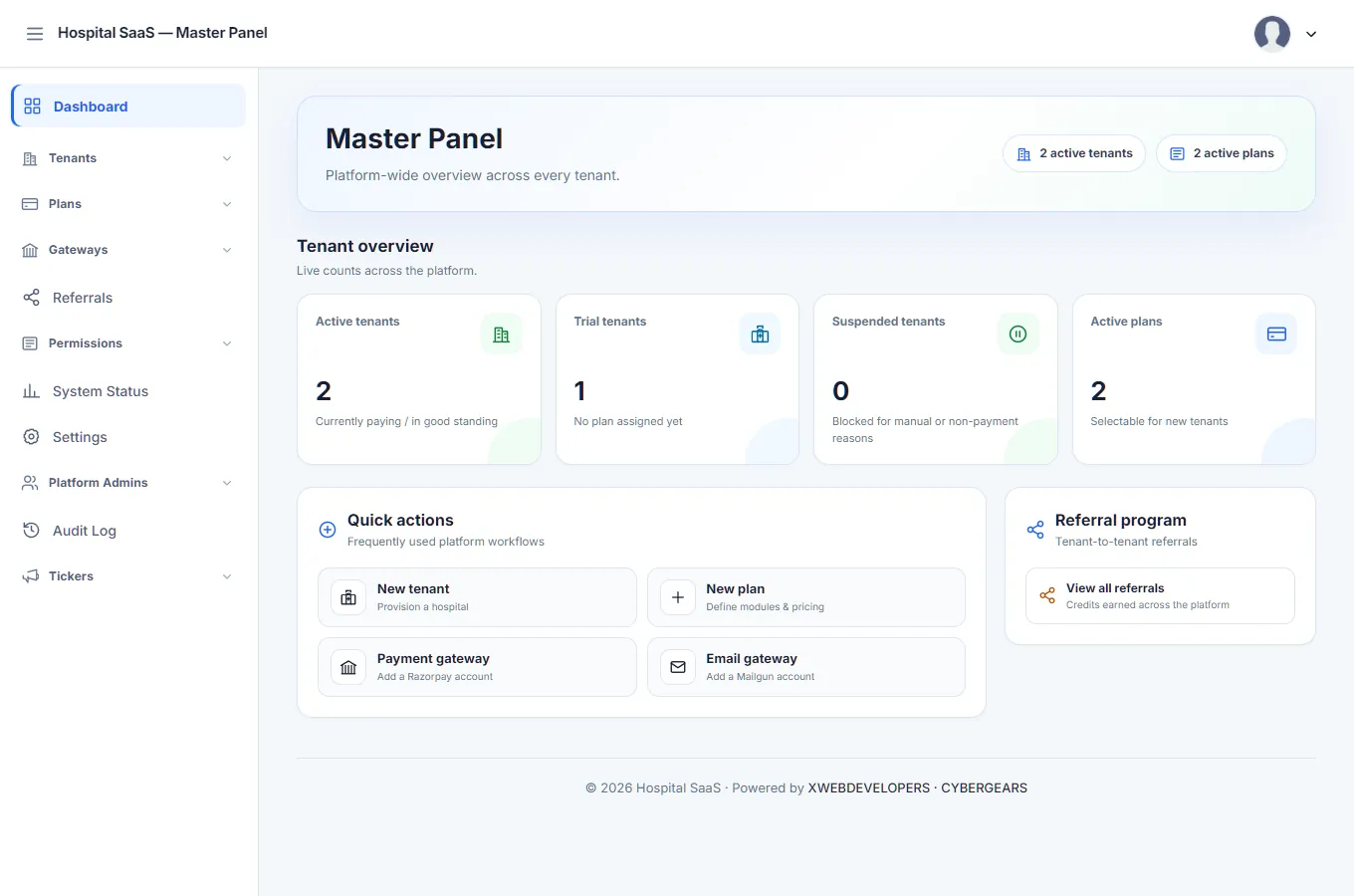Click the Payment gateway bank icon
This screenshot has width=1354, height=896.
(348, 667)
